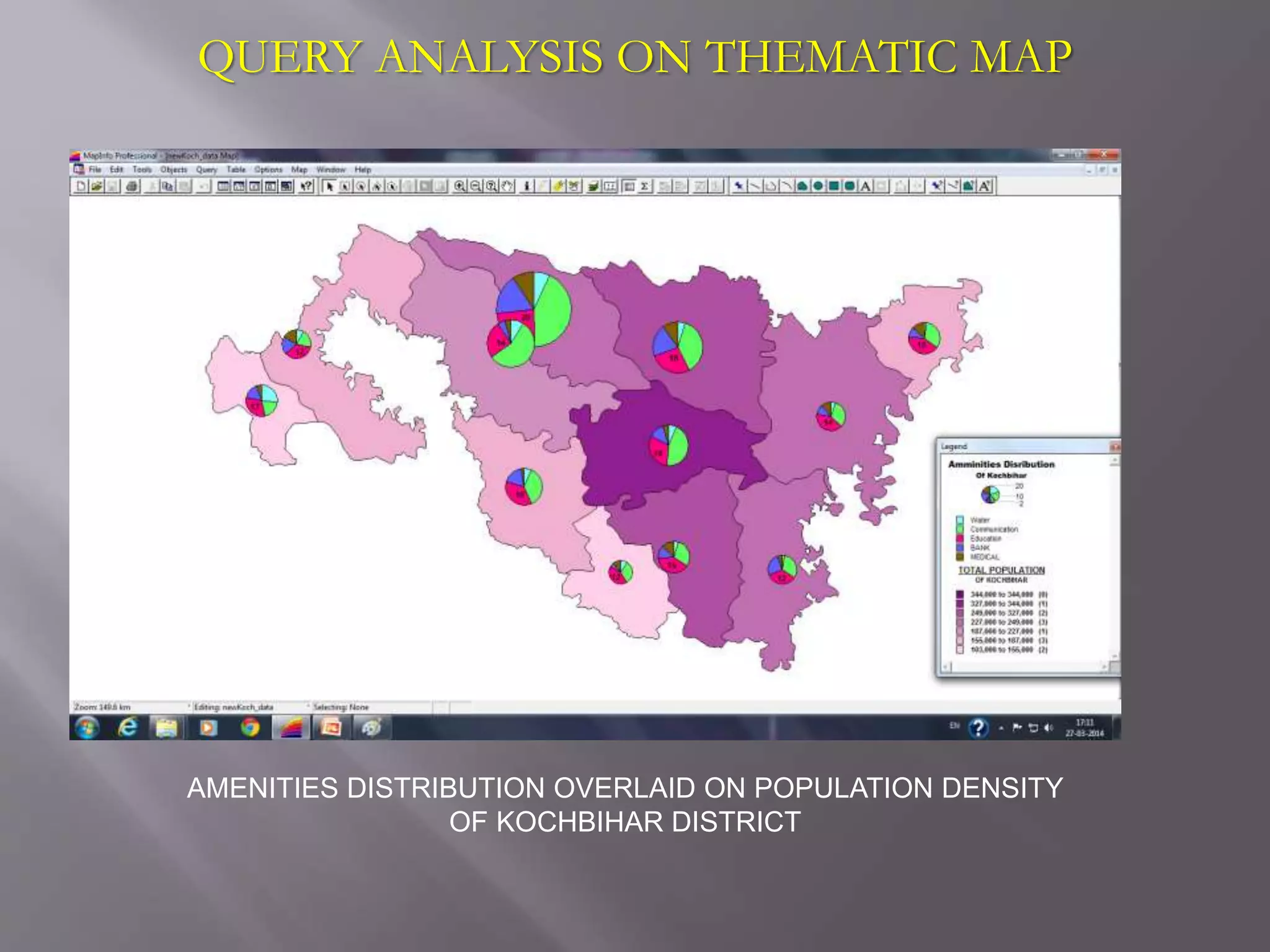Open the Help menu
This screenshot has height=952, width=1270.
coord(363,169)
